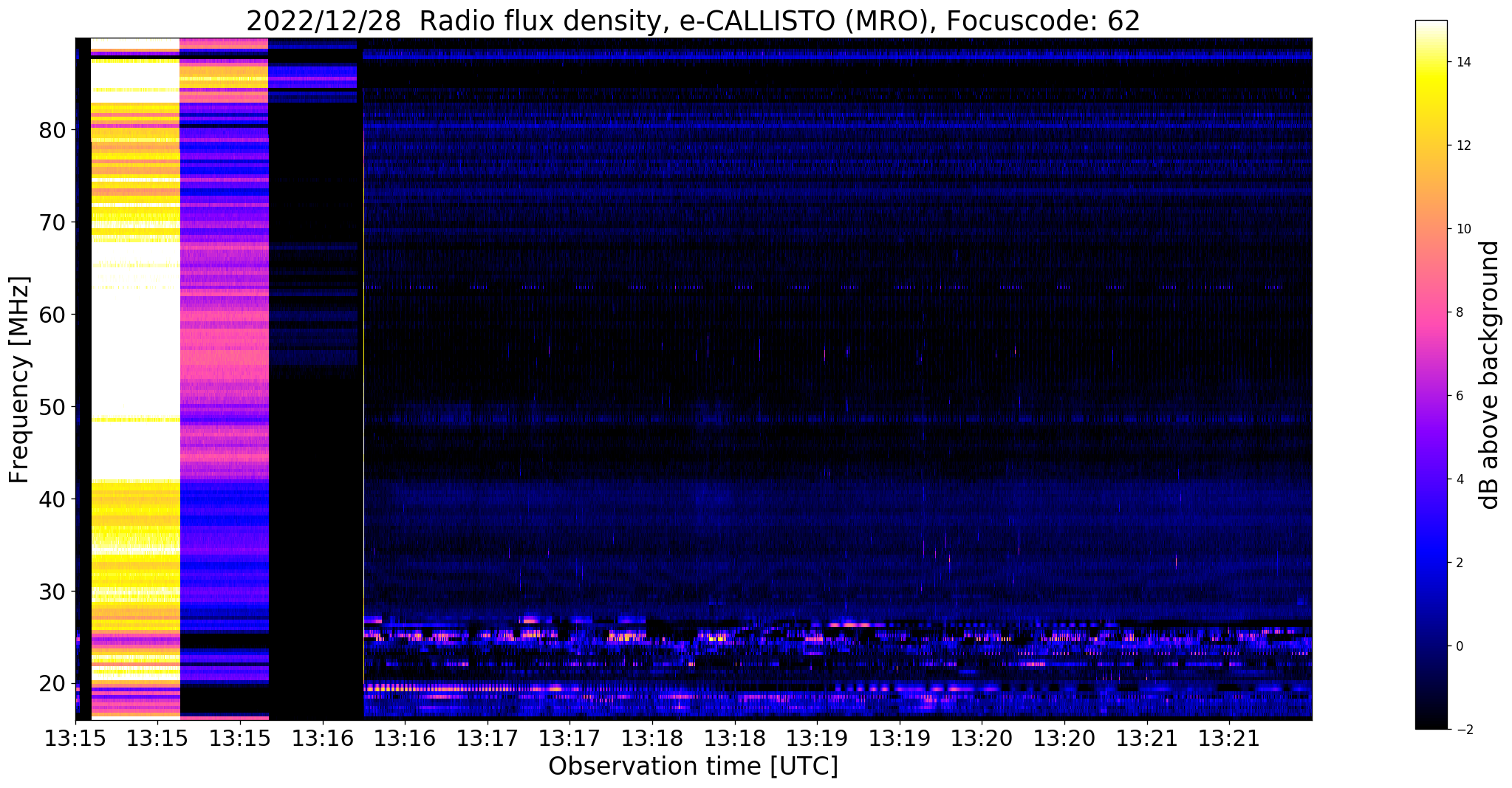Click the colorbar tick label 0
Screen dimensions: 1512x788
(x=1459, y=646)
